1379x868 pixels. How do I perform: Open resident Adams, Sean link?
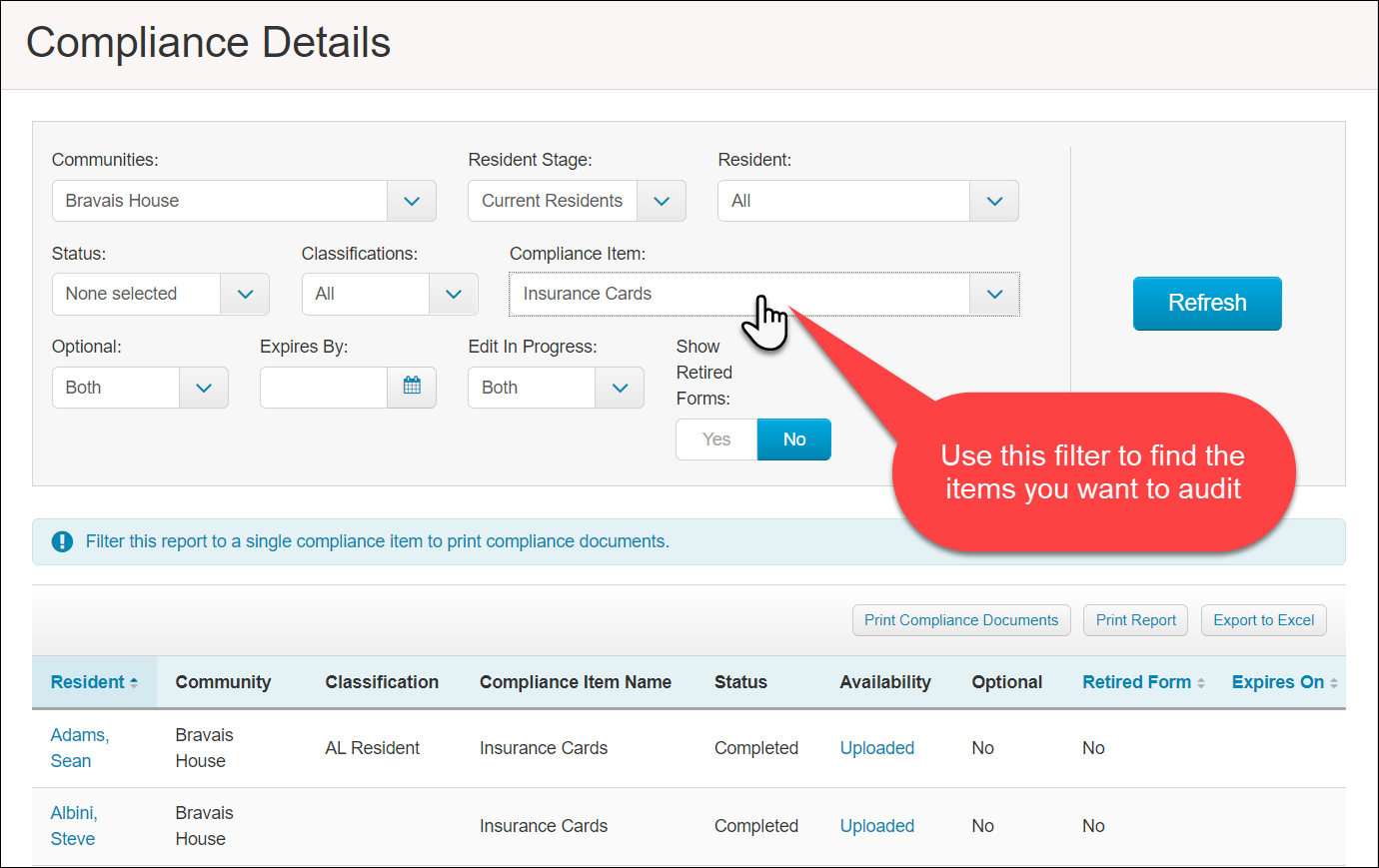(79, 747)
